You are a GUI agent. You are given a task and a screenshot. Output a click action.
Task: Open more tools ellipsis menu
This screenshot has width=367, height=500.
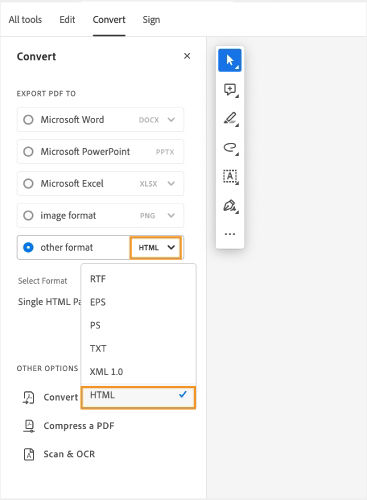point(230,234)
